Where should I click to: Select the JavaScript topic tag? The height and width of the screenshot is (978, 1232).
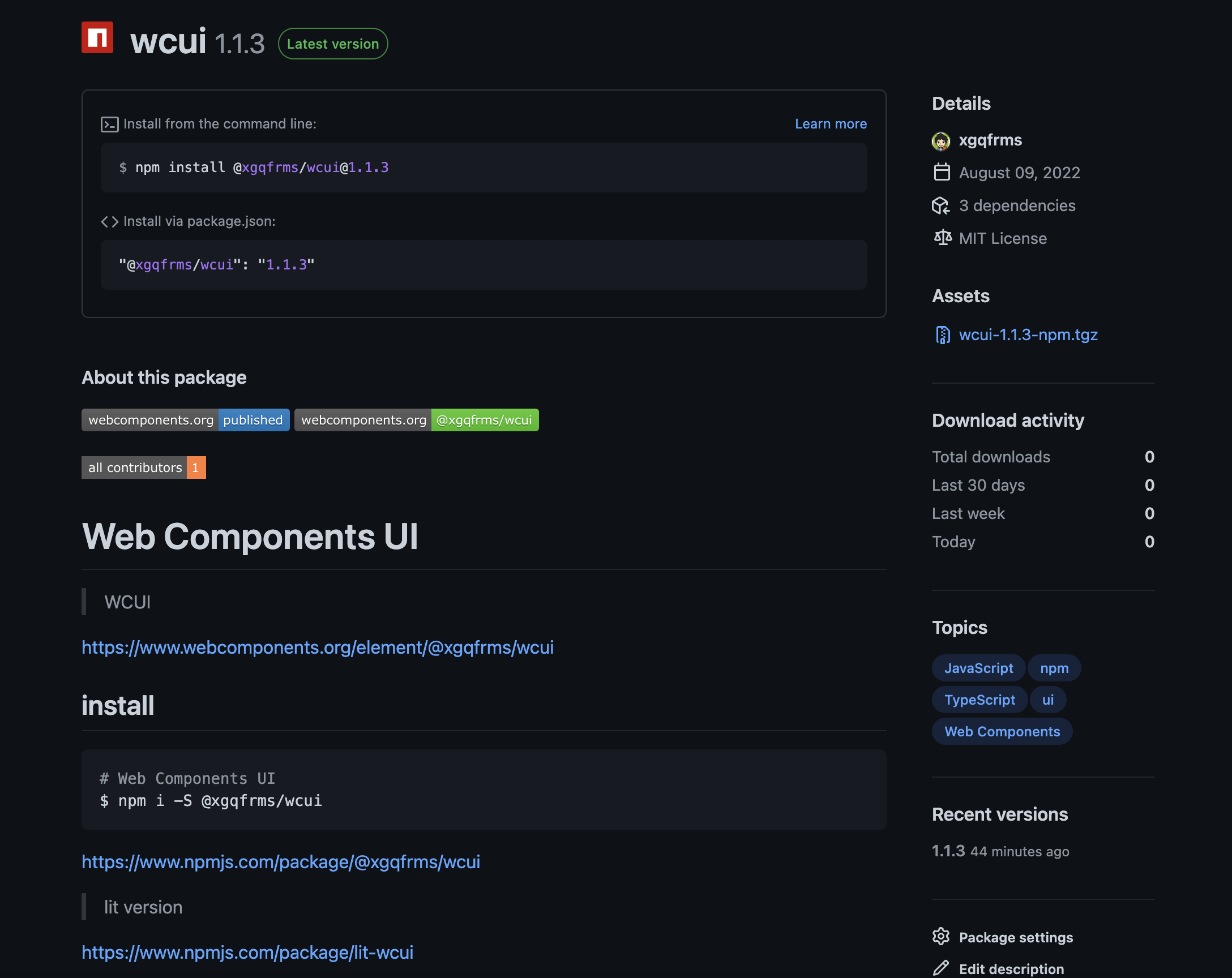click(x=978, y=668)
